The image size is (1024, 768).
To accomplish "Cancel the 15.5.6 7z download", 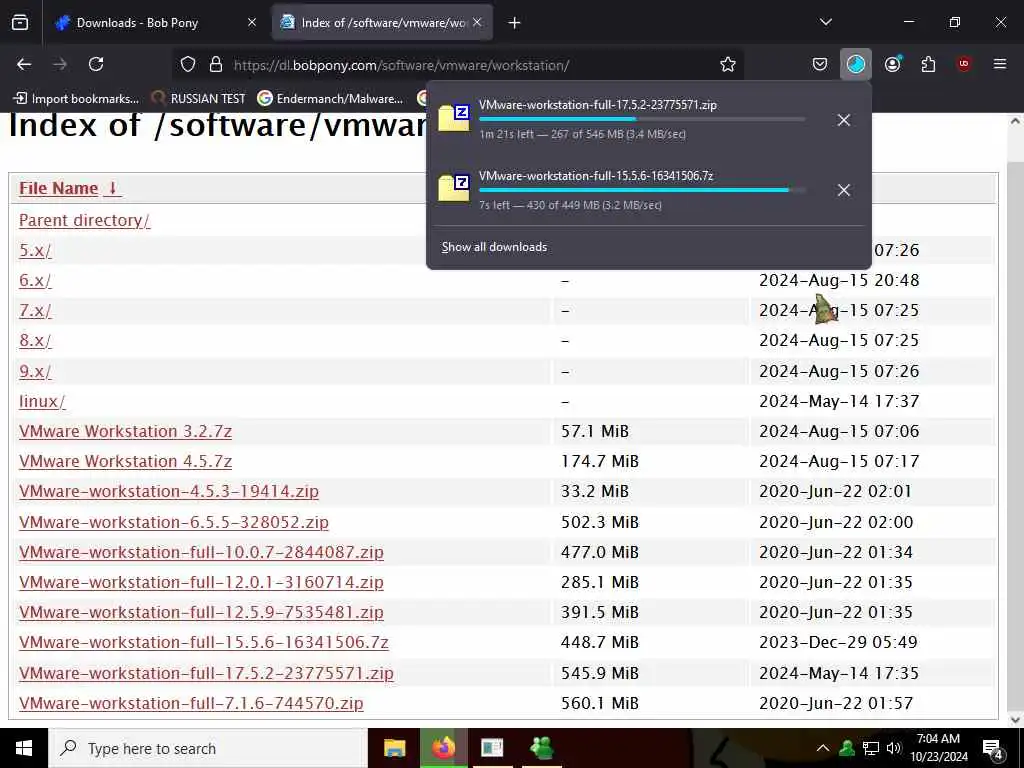I will point(844,190).
